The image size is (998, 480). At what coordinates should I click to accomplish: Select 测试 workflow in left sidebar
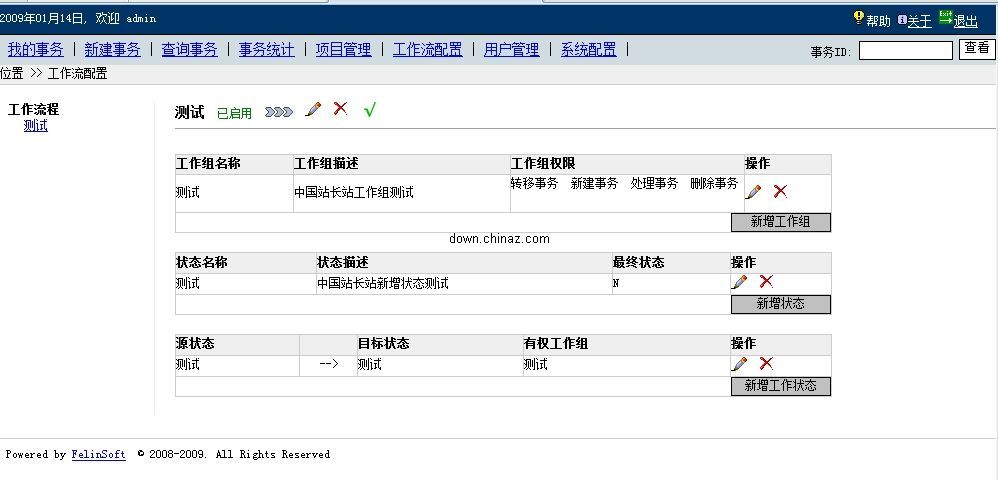tap(36, 126)
